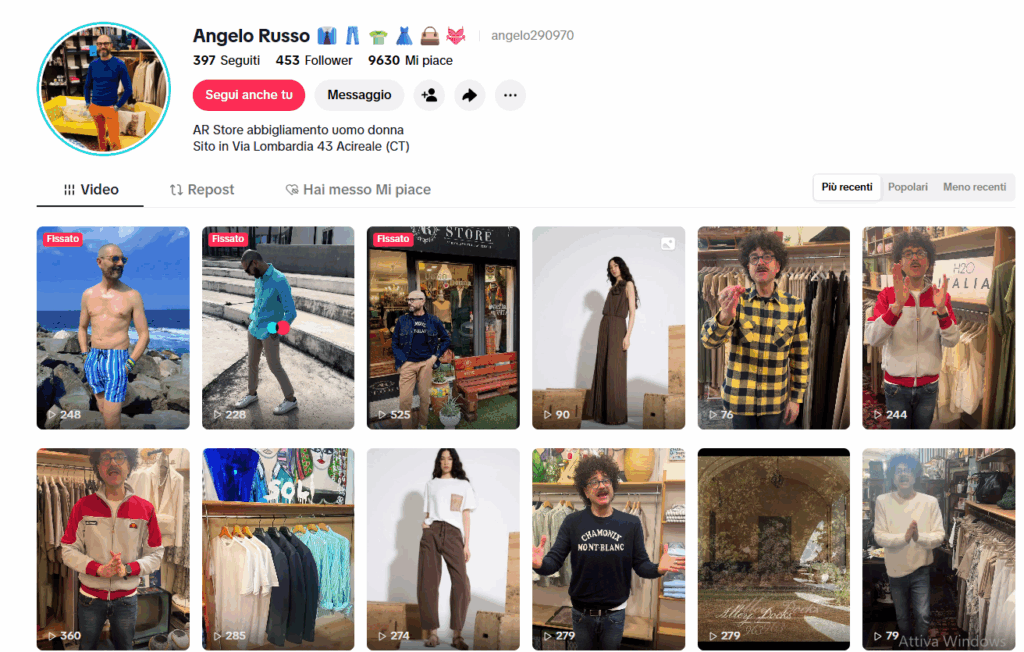1024x652 pixels.
Task: Open the three-dots more options menu
Action: coord(510,95)
